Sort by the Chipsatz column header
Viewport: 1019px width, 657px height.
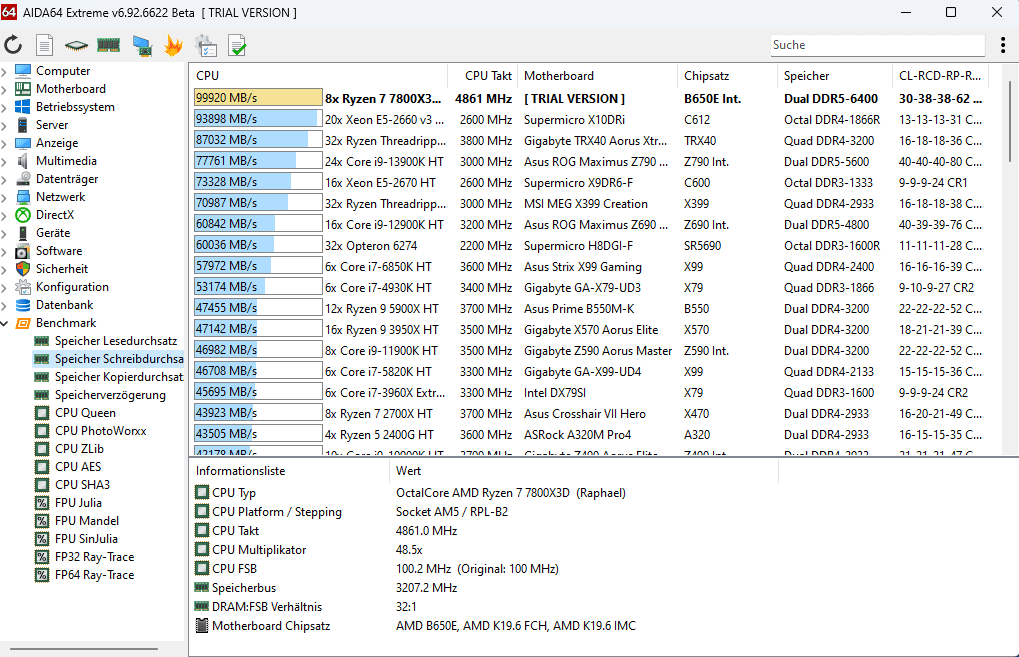(727, 75)
